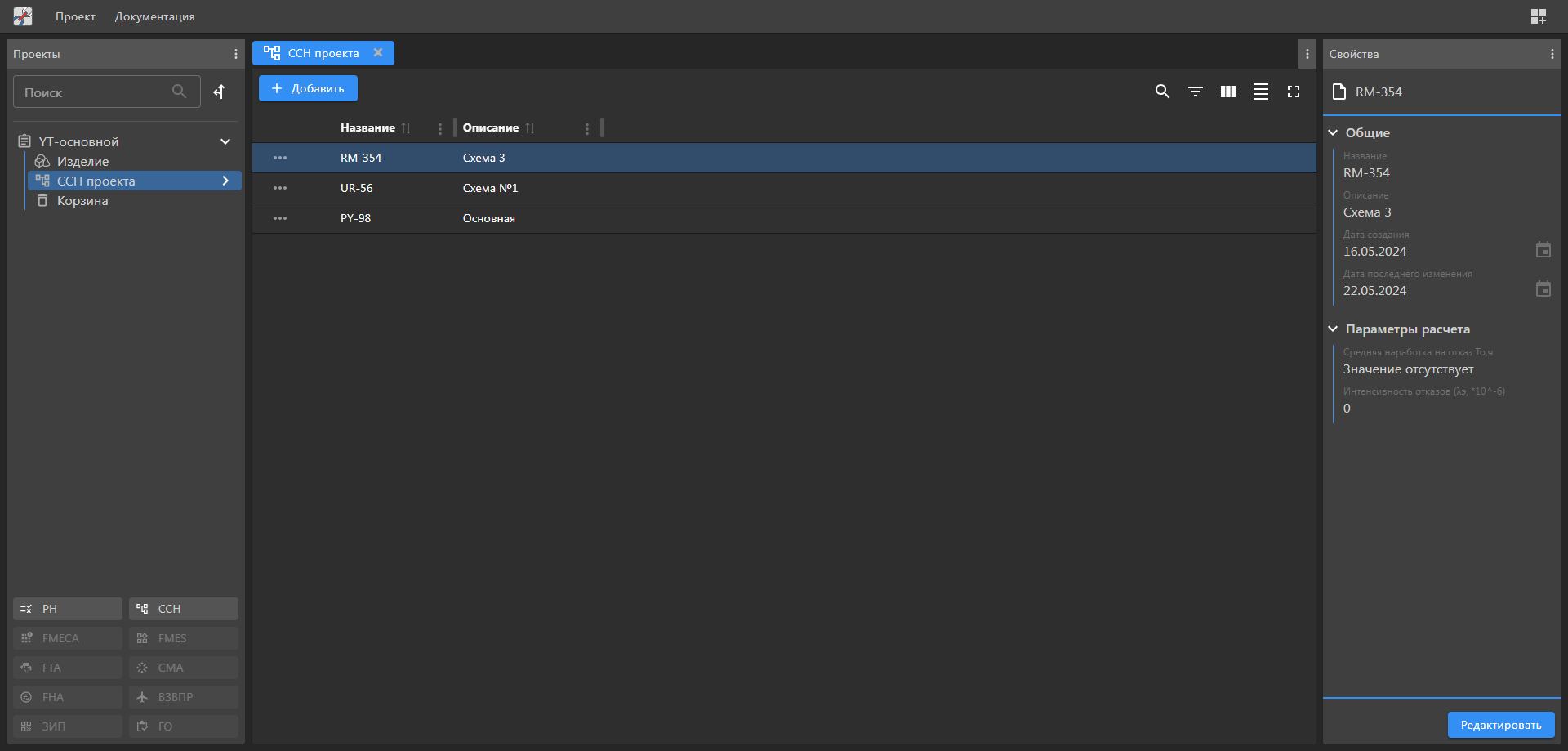
Task: Open the filter icon in table toolbar
Action: (x=1195, y=92)
